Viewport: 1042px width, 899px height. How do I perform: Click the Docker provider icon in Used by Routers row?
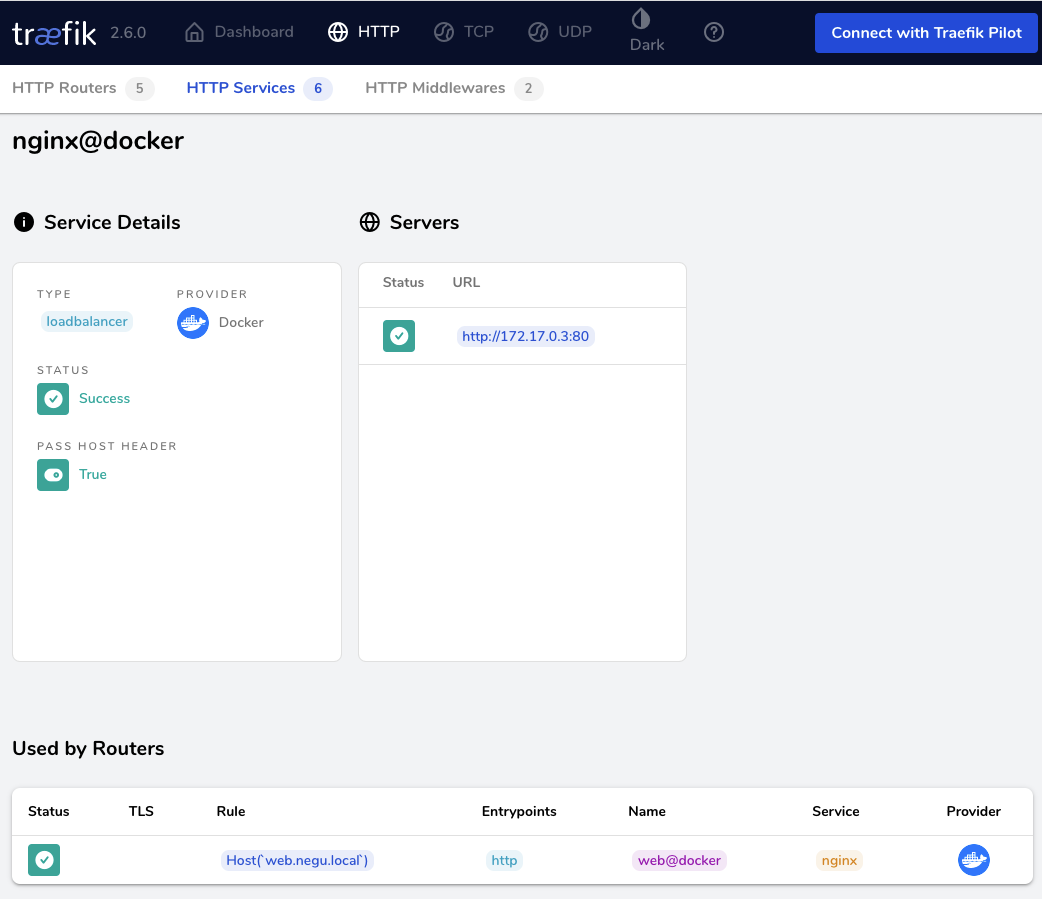pos(973,859)
